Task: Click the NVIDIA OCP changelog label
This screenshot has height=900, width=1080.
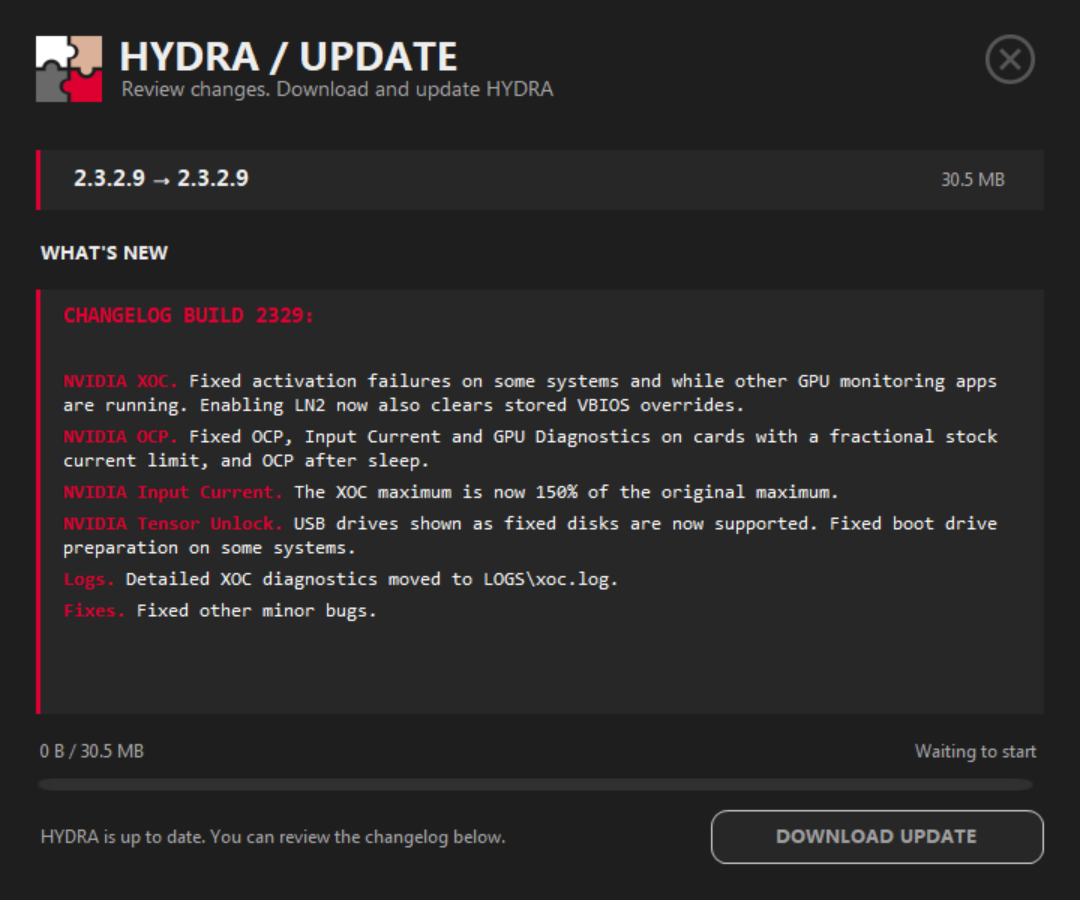Action: 121,436
